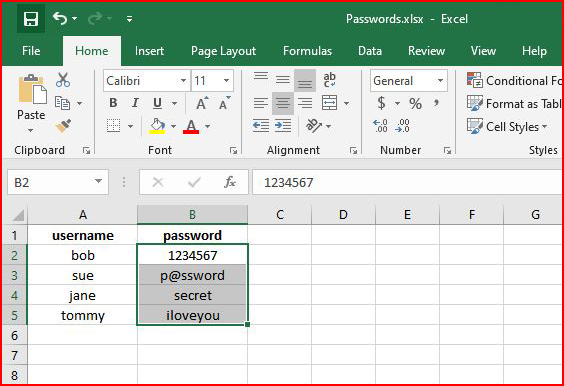
Task: Click the Wrap Text icon
Action: point(329,80)
